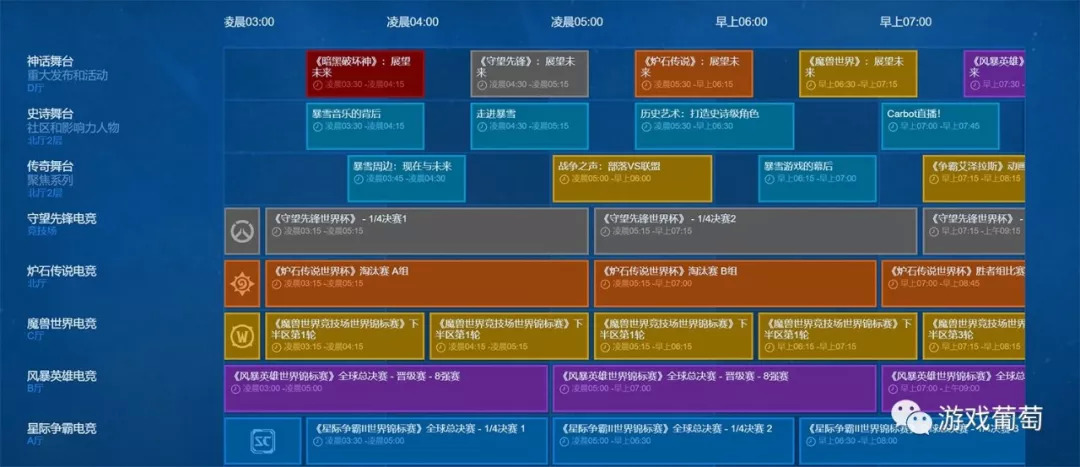1080x467 pixels.
Task: Open WoW arena match 凌晨04:15-凌晨05:15
Action: click(509, 336)
